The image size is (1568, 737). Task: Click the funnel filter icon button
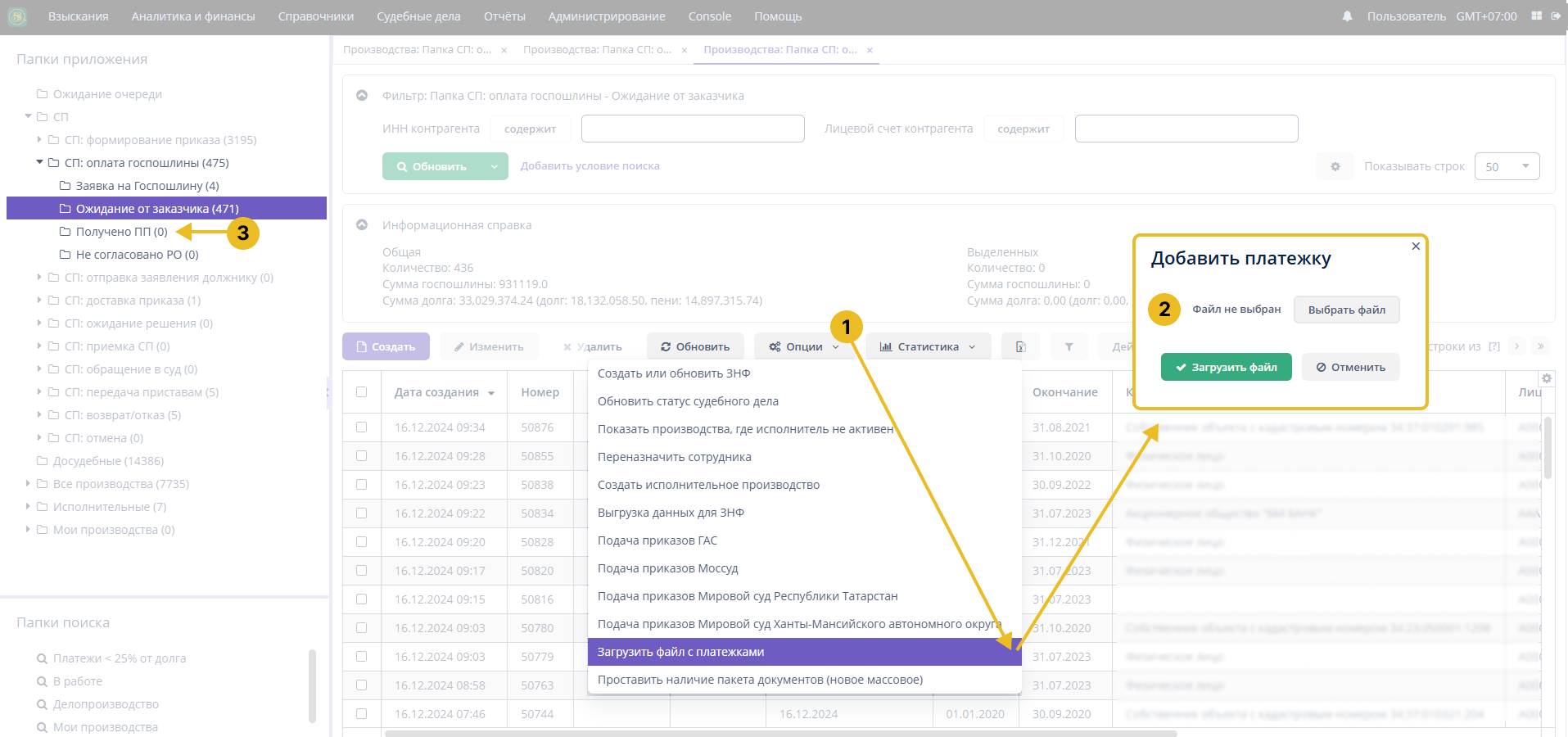(x=1069, y=347)
